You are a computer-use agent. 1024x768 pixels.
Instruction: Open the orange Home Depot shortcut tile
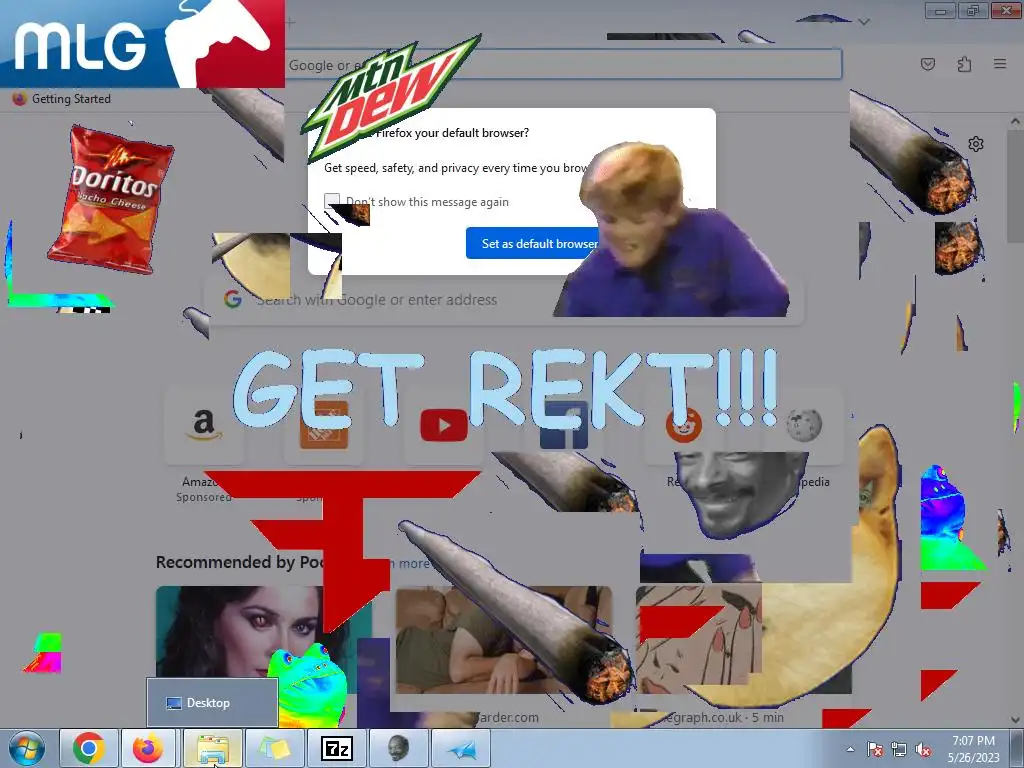(324, 425)
